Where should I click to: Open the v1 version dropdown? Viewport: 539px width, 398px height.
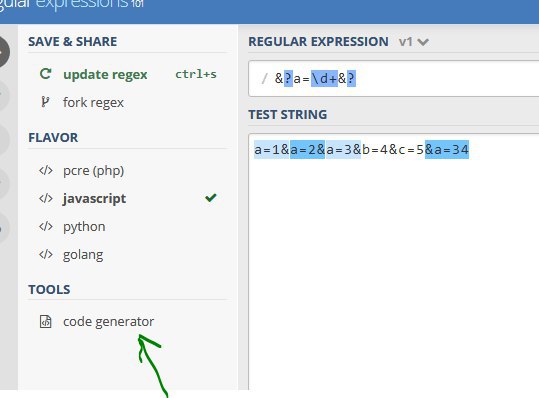[414, 42]
